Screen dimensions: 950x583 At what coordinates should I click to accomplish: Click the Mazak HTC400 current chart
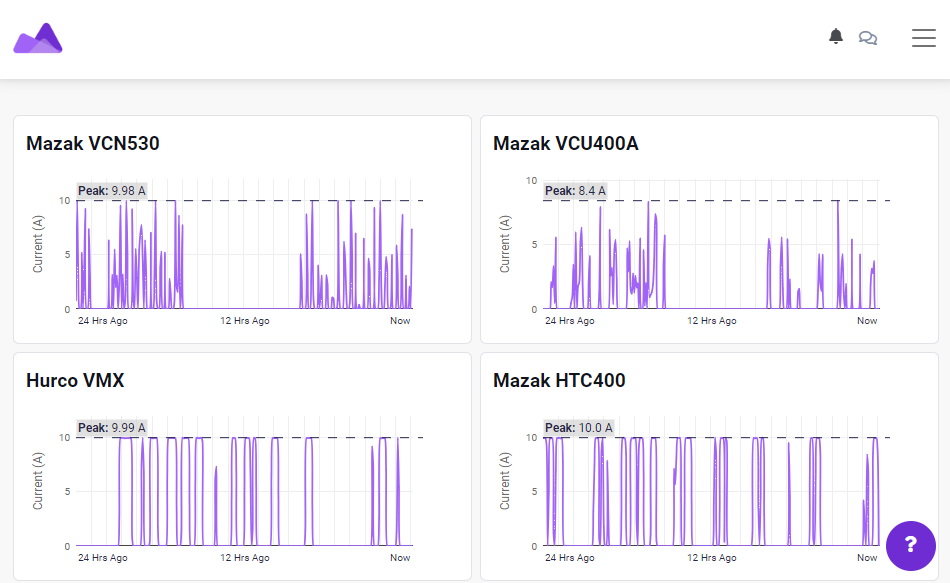coord(711,481)
